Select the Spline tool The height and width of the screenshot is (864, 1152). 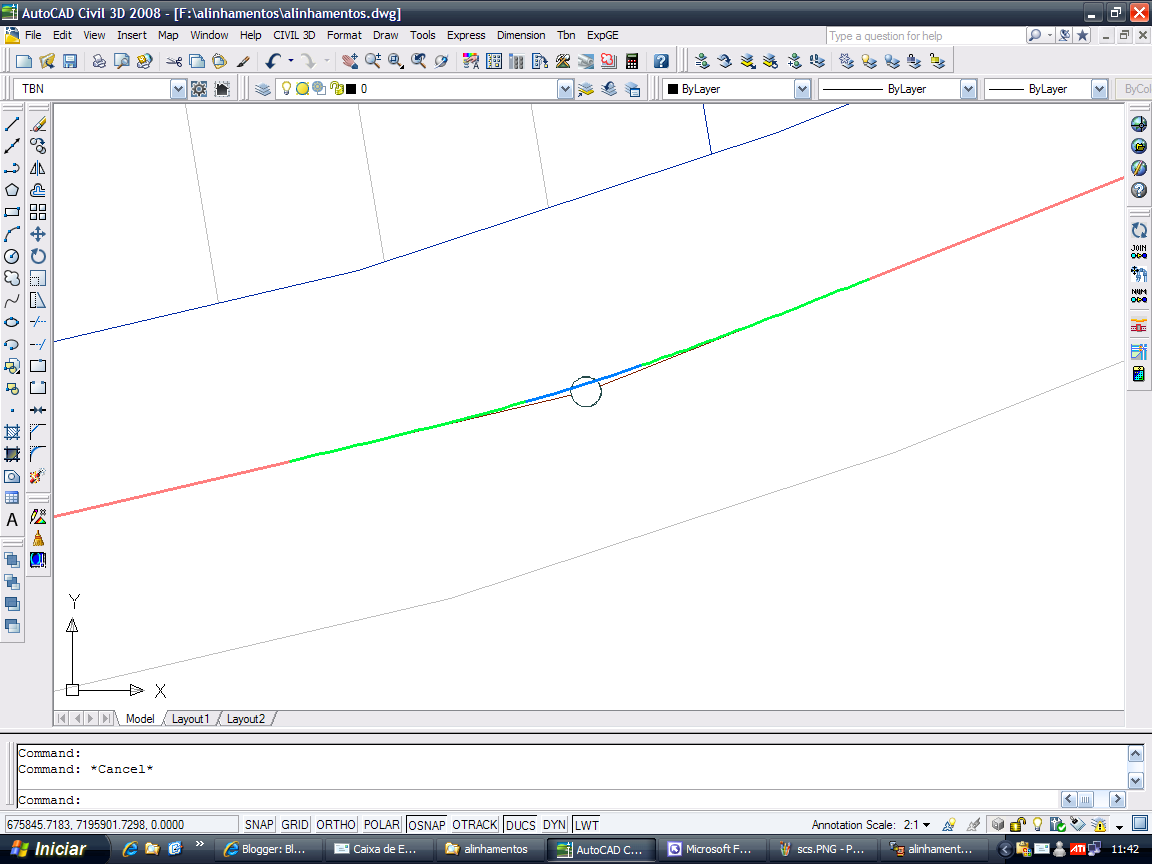12,300
